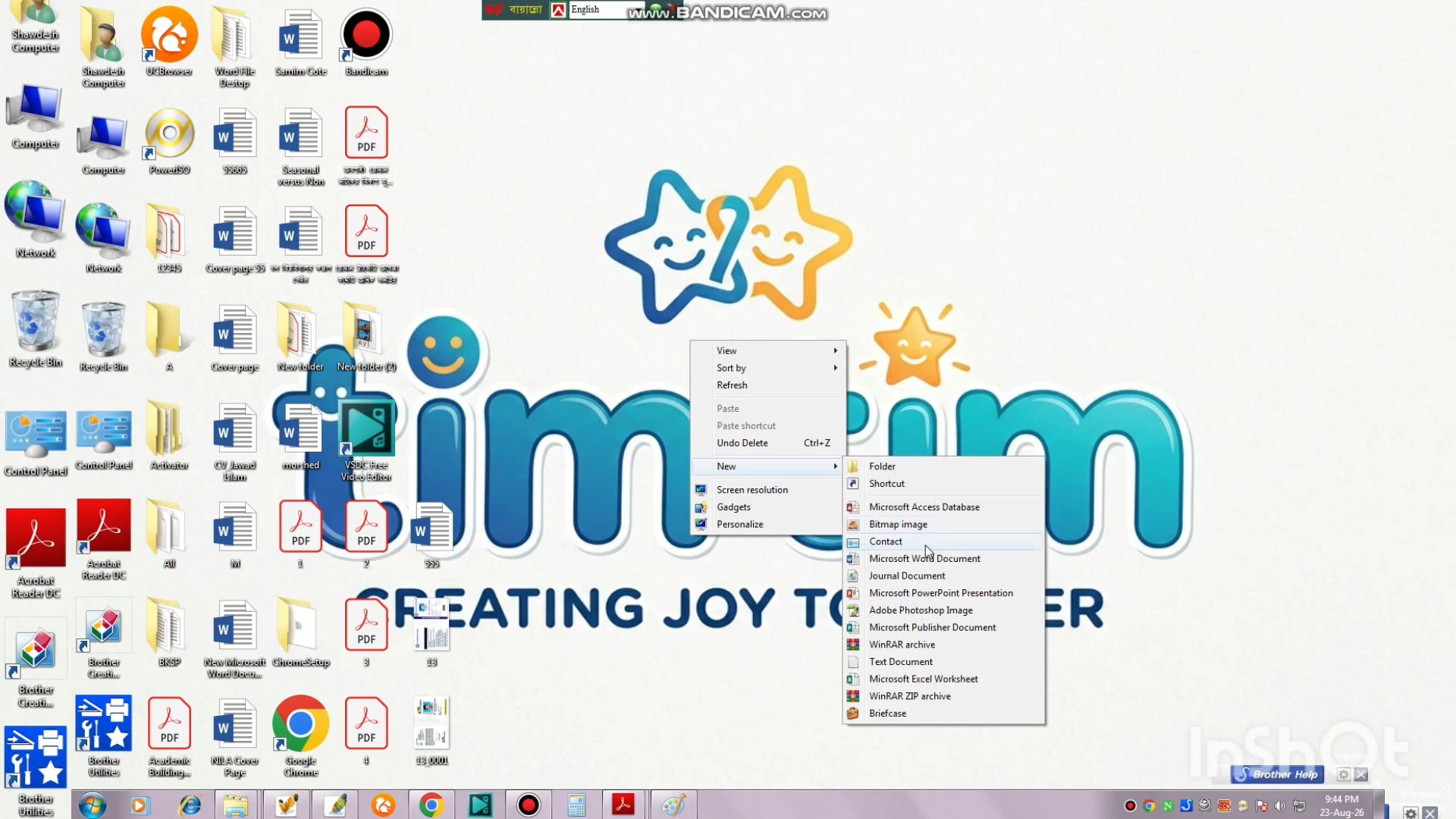Select the Samim Cote Word document
The width and height of the screenshot is (1456, 819).
(300, 42)
